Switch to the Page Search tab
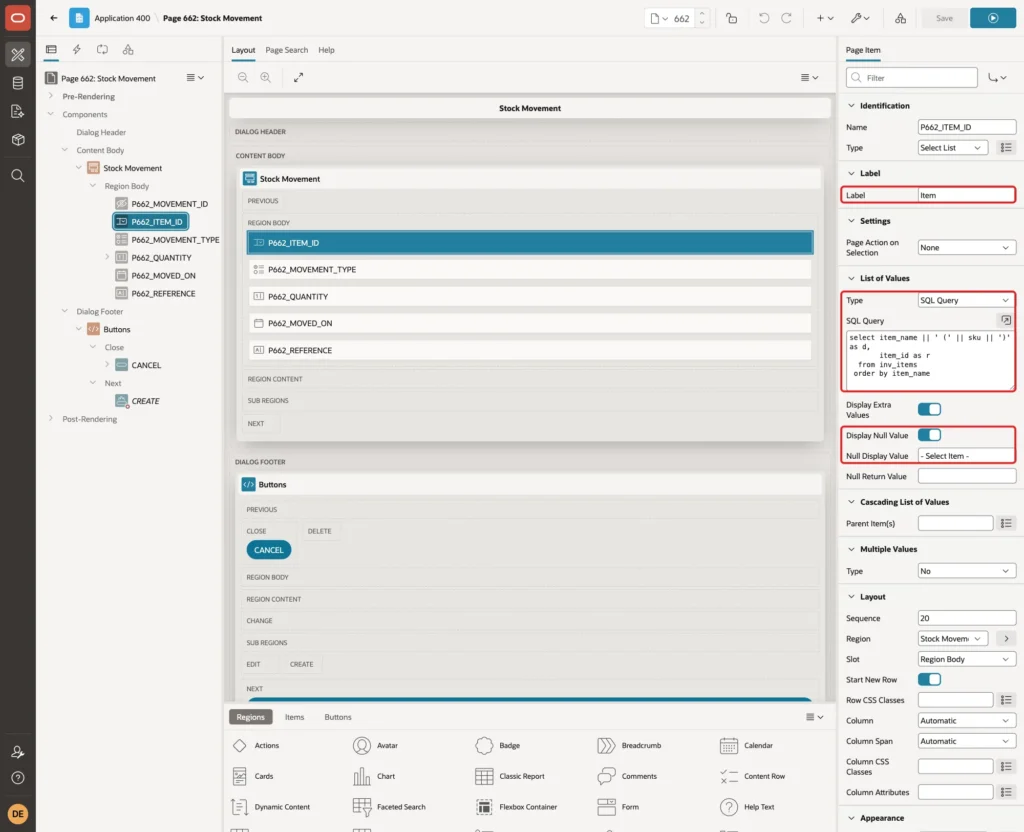Viewport: 1024px width, 832px height. (x=286, y=50)
